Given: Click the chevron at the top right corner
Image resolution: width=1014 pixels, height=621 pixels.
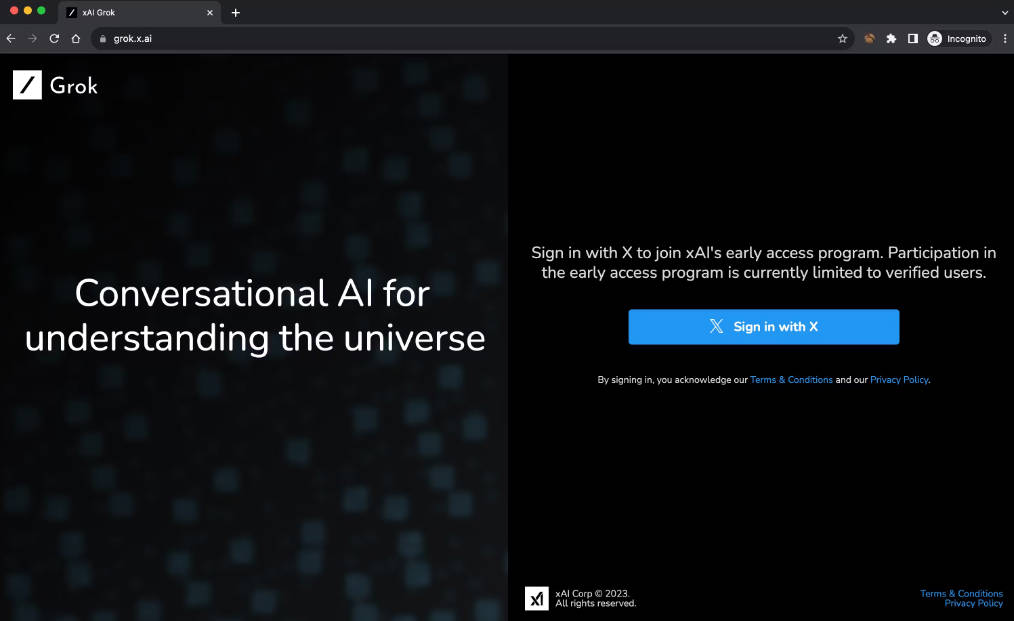Looking at the screenshot, I should [x=1004, y=12].
